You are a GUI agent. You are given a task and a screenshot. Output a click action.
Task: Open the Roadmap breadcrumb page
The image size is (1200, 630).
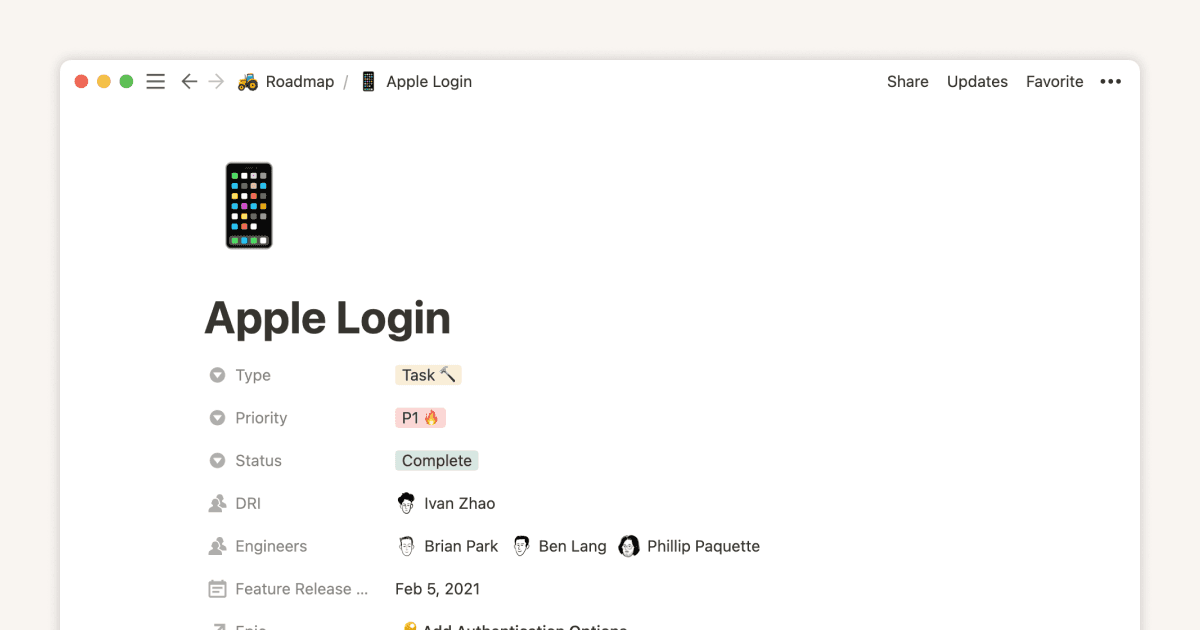298,81
